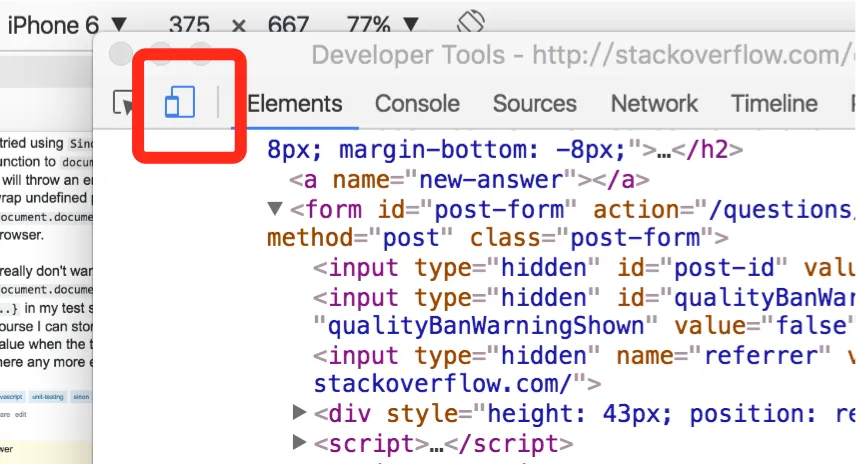856x464 pixels.
Task: Set the viewport height field 667
Action: click(x=288, y=25)
